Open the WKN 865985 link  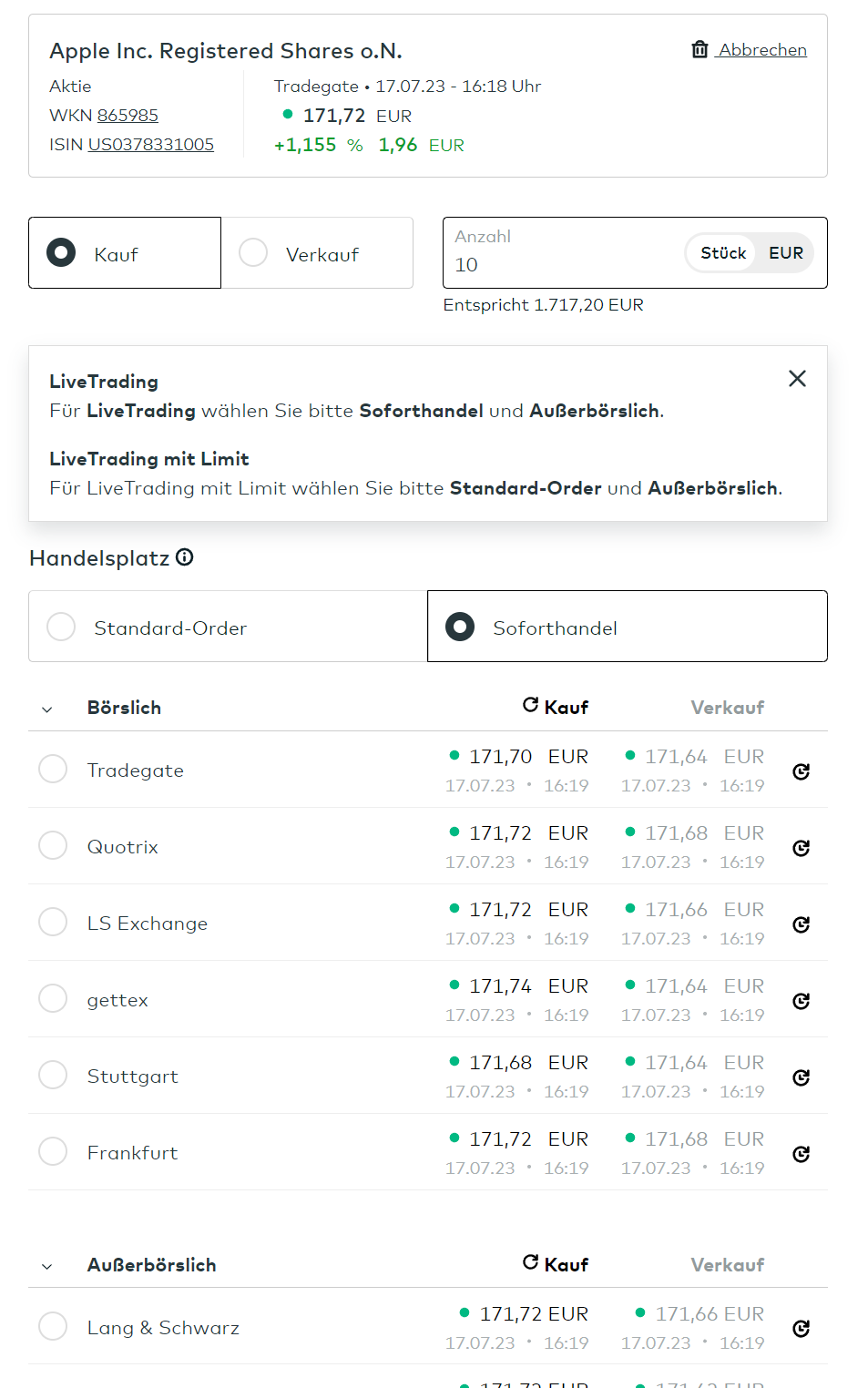(x=128, y=116)
